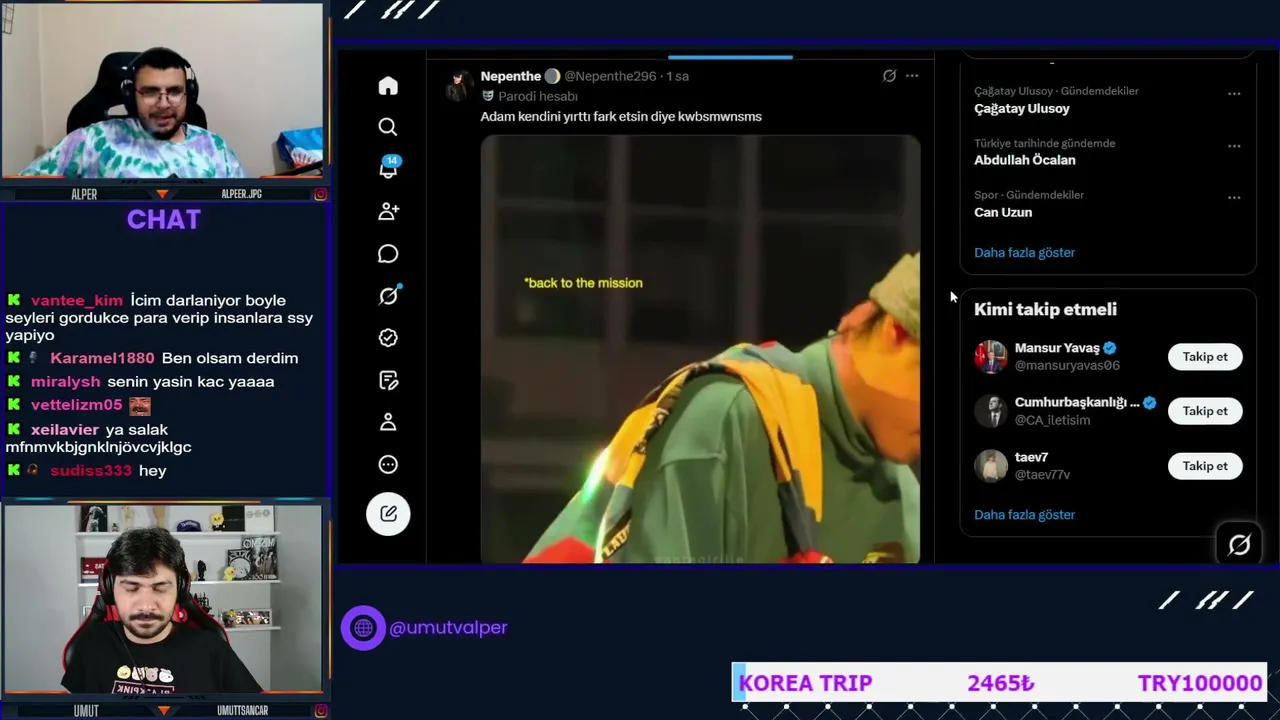Screen dimensions: 1280x720
Task: Open options for Çağatay Ulusoy trend
Action: click(x=1234, y=94)
